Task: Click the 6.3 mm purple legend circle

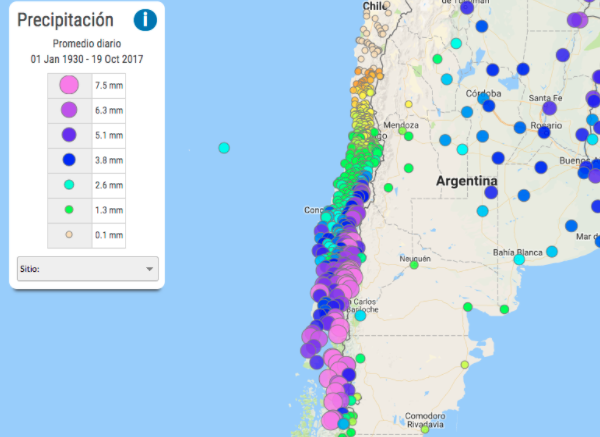Action: 69,110
